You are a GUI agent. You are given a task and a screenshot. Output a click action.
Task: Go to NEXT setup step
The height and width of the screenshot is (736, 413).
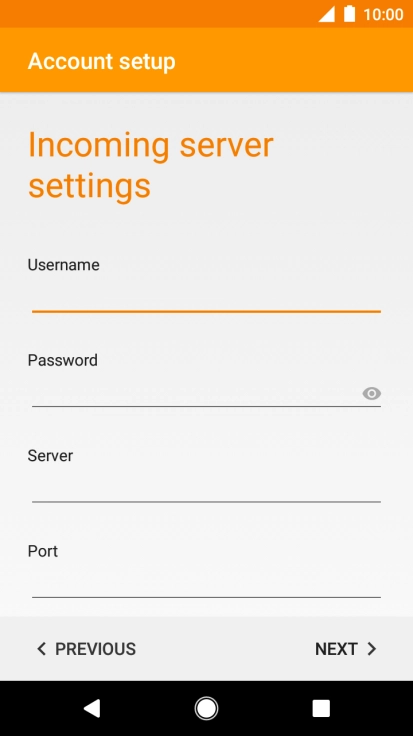tap(346, 649)
